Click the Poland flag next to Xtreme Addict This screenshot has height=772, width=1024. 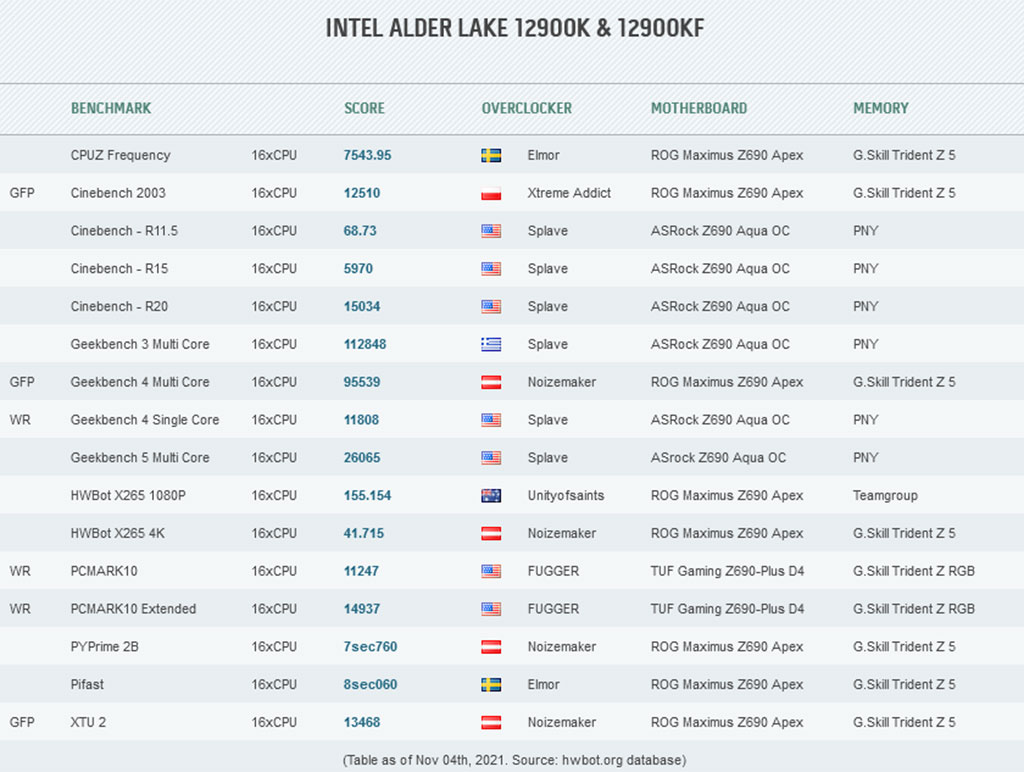(x=491, y=193)
